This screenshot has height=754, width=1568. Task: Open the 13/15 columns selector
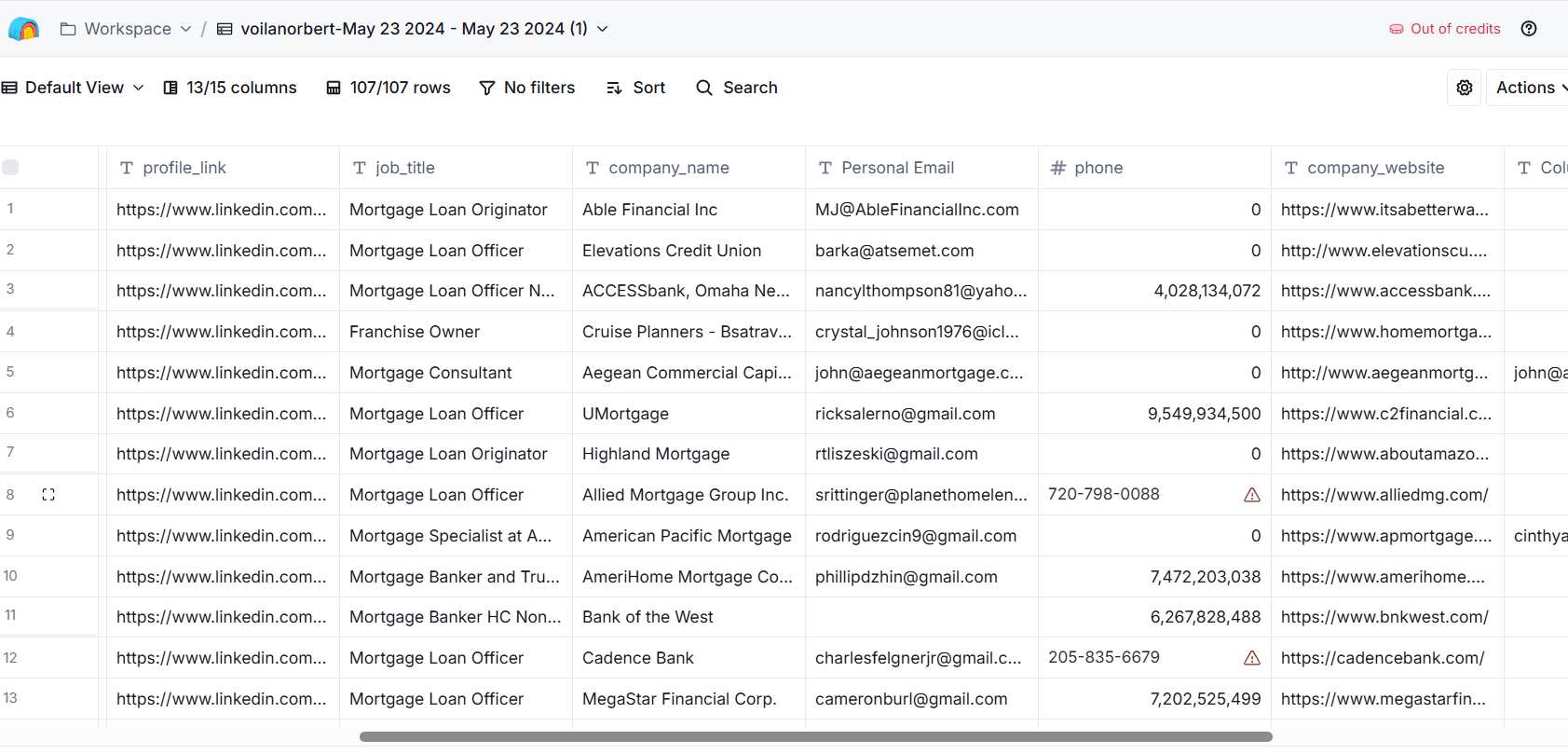pyautogui.click(x=230, y=88)
